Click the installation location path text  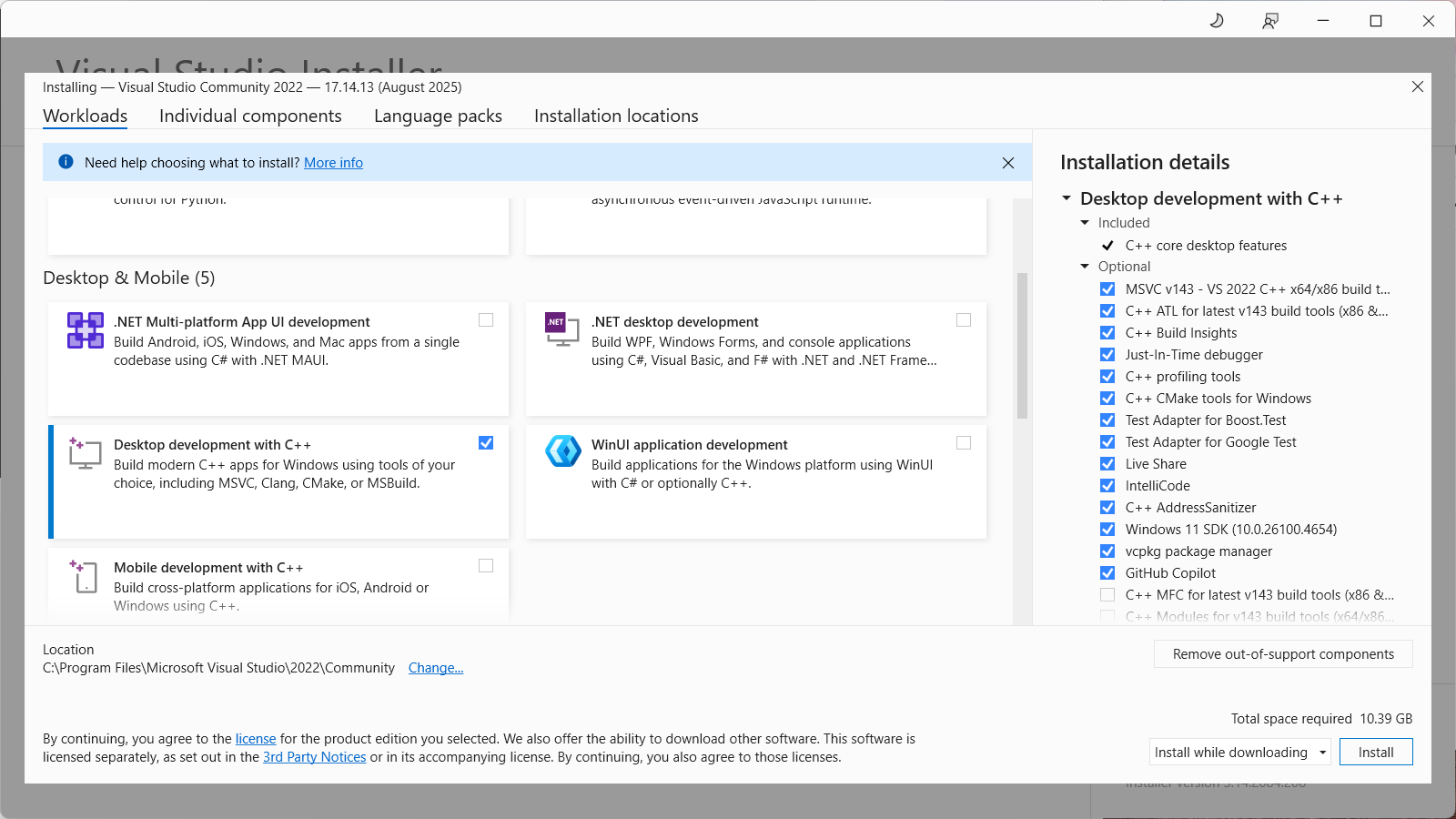(x=218, y=668)
